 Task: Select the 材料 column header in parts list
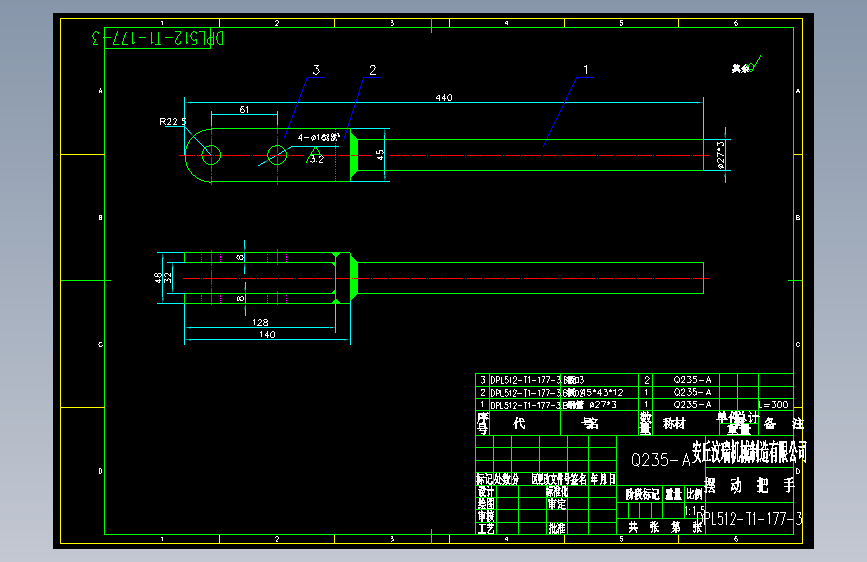tap(674, 424)
